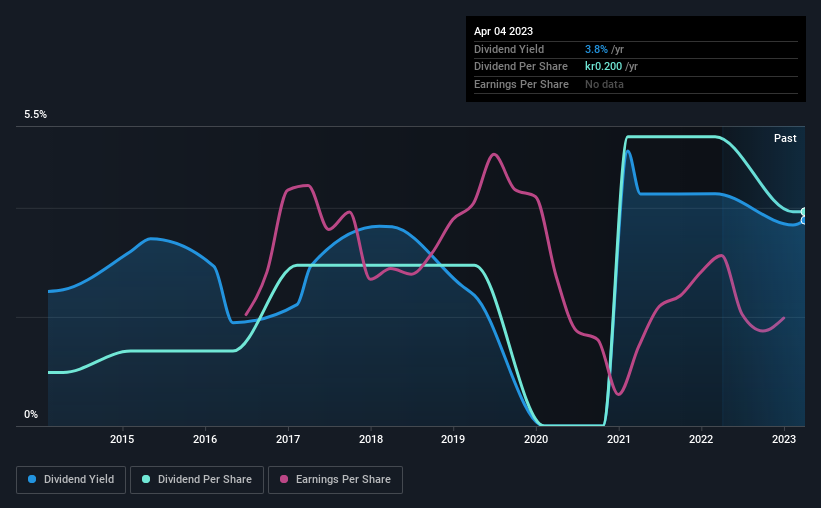The width and height of the screenshot is (821, 508).
Task: Select the 2020 label on the x-axis
Action: pyautogui.click(x=536, y=439)
